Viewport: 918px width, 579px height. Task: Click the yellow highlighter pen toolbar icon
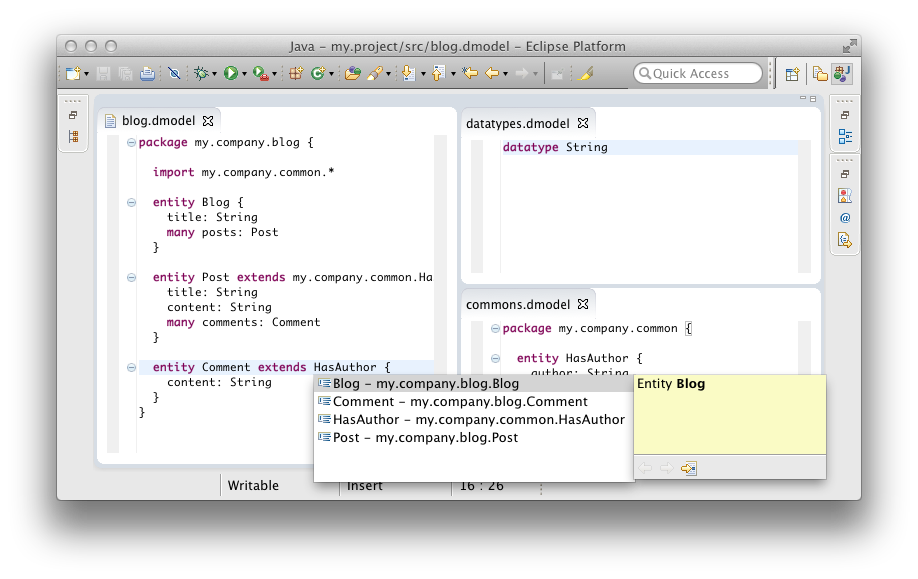585,73
